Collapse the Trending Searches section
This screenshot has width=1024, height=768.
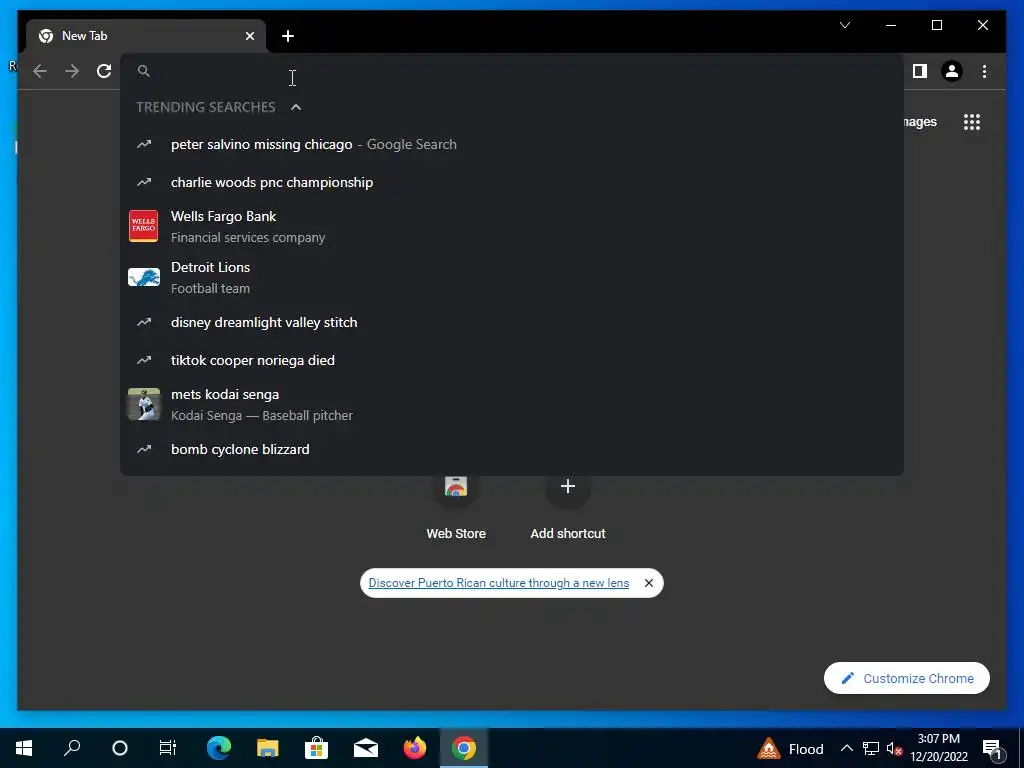[296, 107]
